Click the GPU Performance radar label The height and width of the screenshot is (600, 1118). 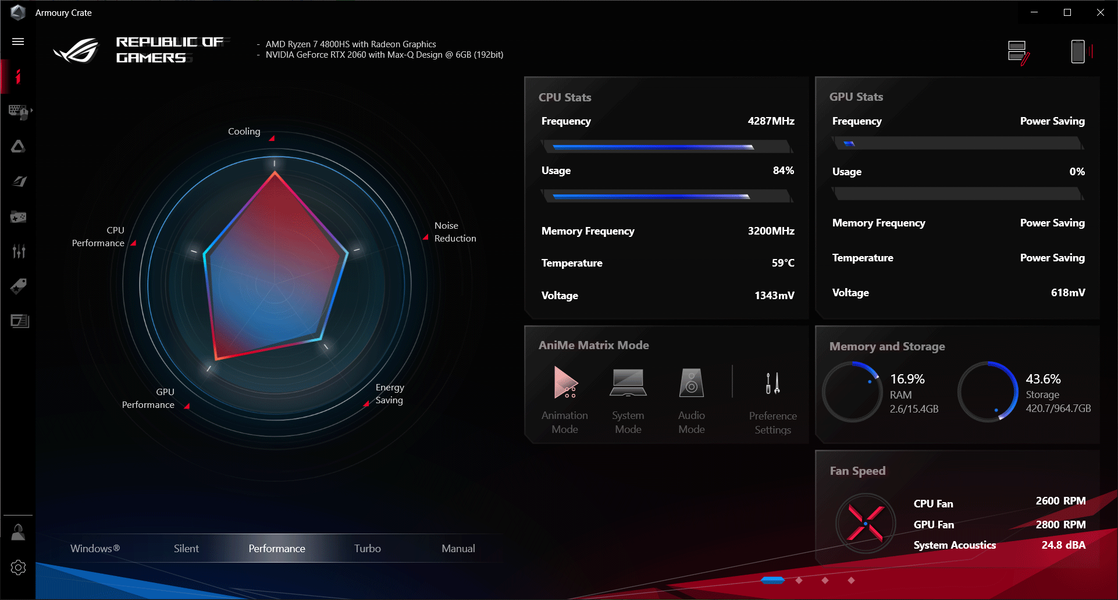coord(148,398)
